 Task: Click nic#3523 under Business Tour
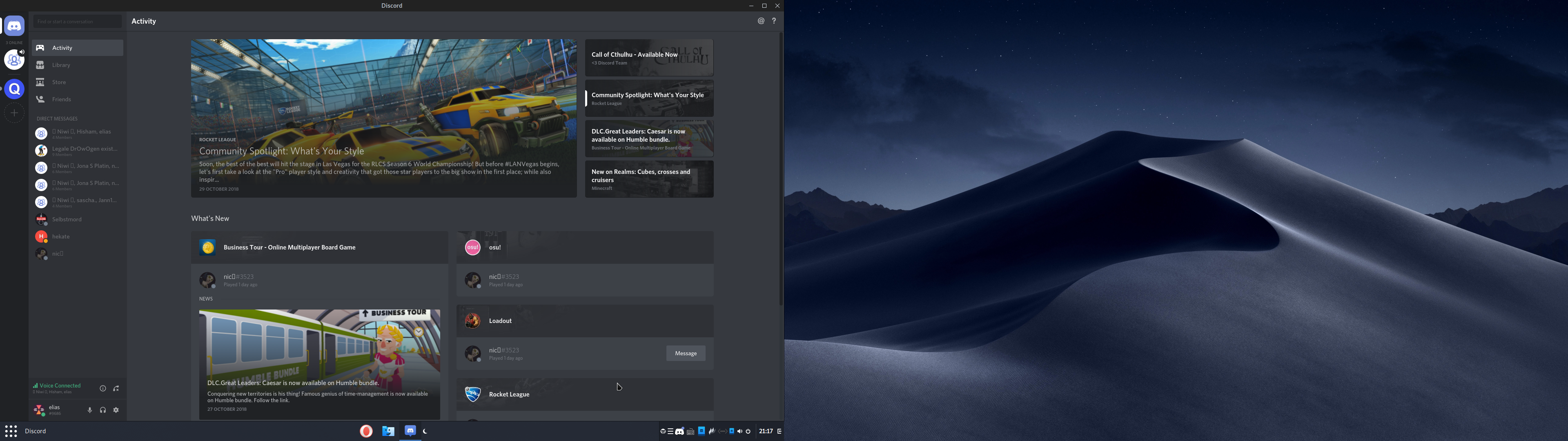coord(238,276)
